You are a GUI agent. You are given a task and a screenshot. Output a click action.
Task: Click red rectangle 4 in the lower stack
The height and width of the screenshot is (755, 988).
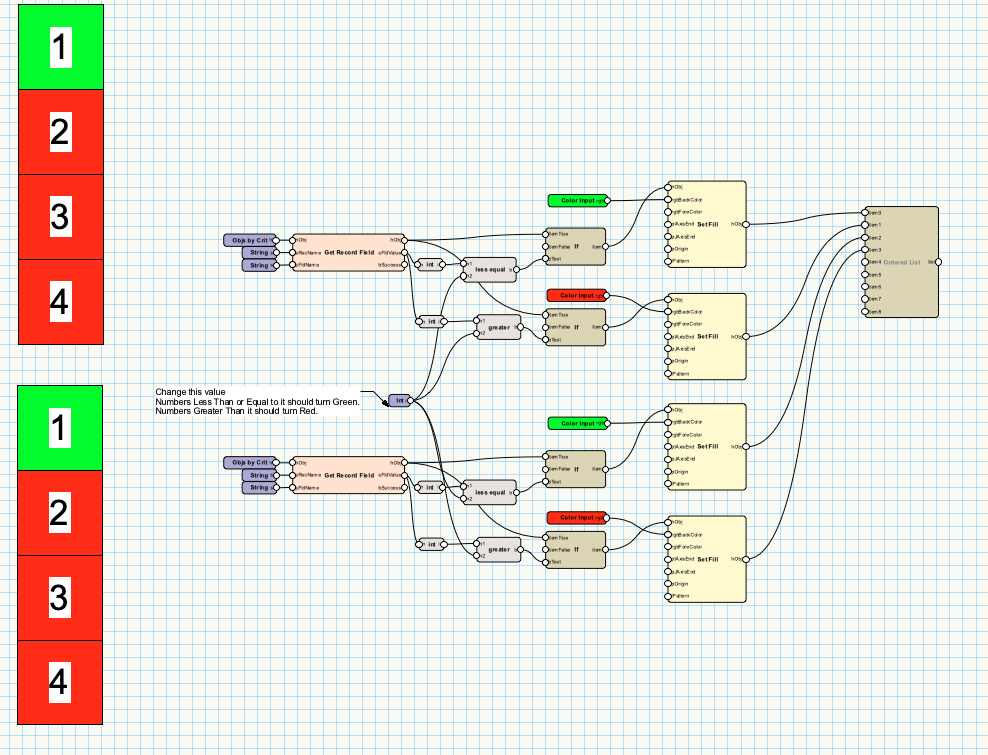(61, 682)
